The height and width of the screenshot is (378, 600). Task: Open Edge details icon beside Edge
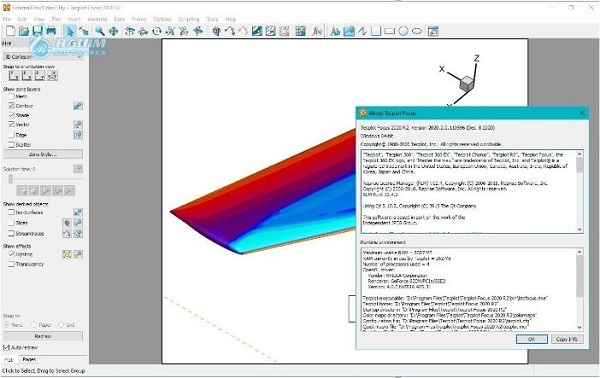click(78, 135)
